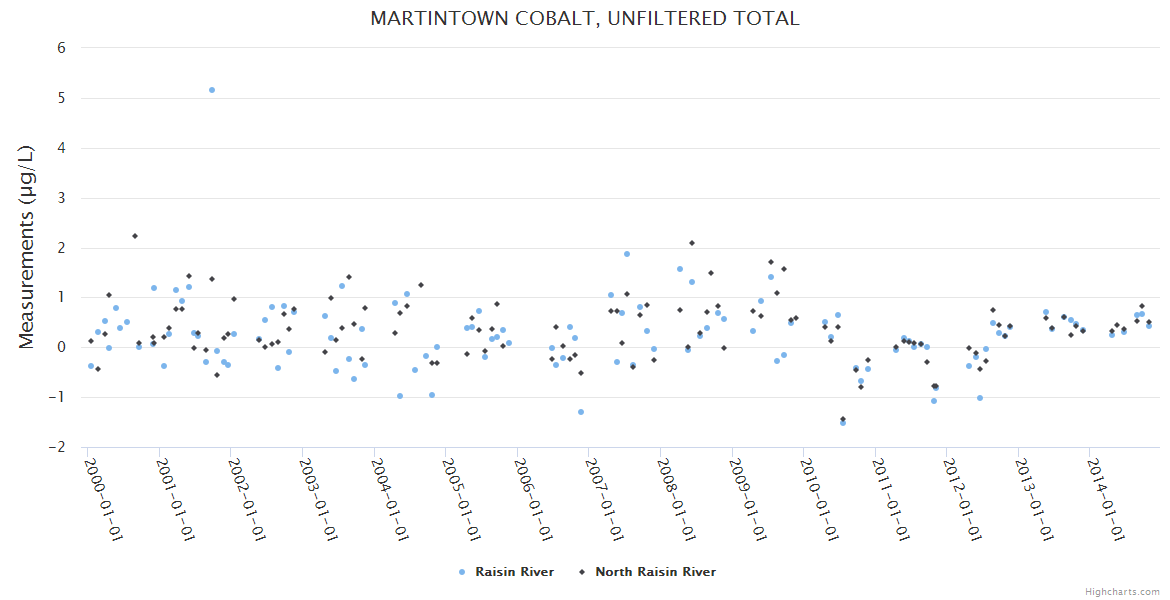The image size is (1170, 600).
Task: Click the chart title Martintown Cobalt, Unfiltered Total
Action: point(585,18)
